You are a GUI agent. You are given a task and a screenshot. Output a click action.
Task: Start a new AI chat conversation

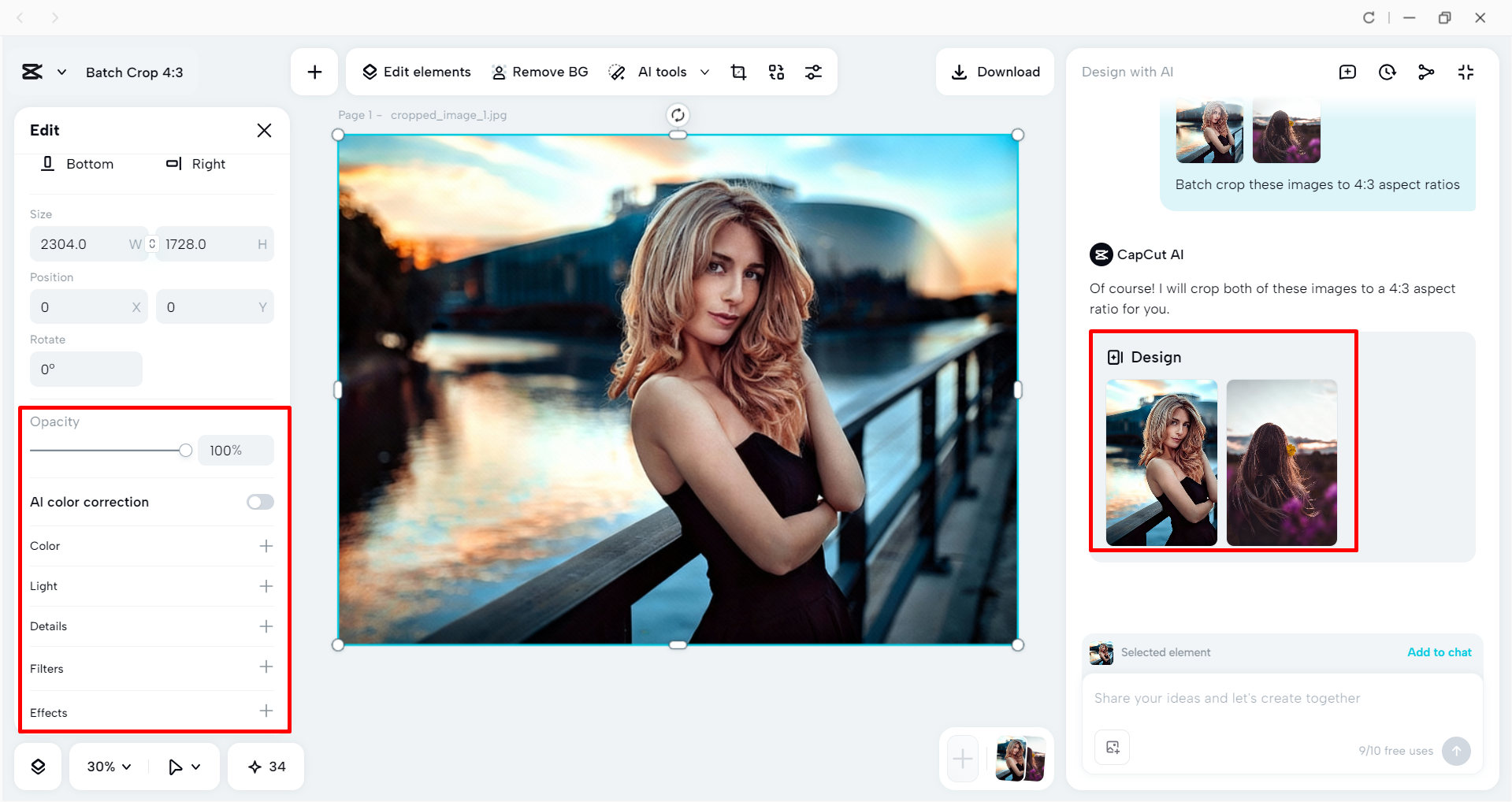point(1348,72)
